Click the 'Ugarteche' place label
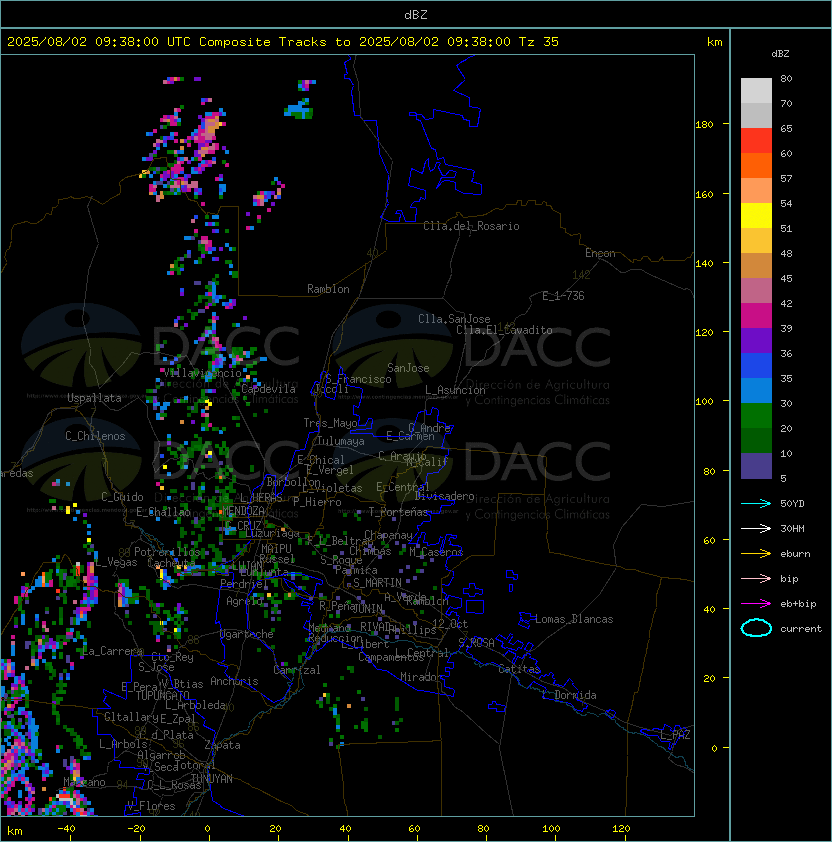Screen dimensions: 832x842 (x=247, y=634)
